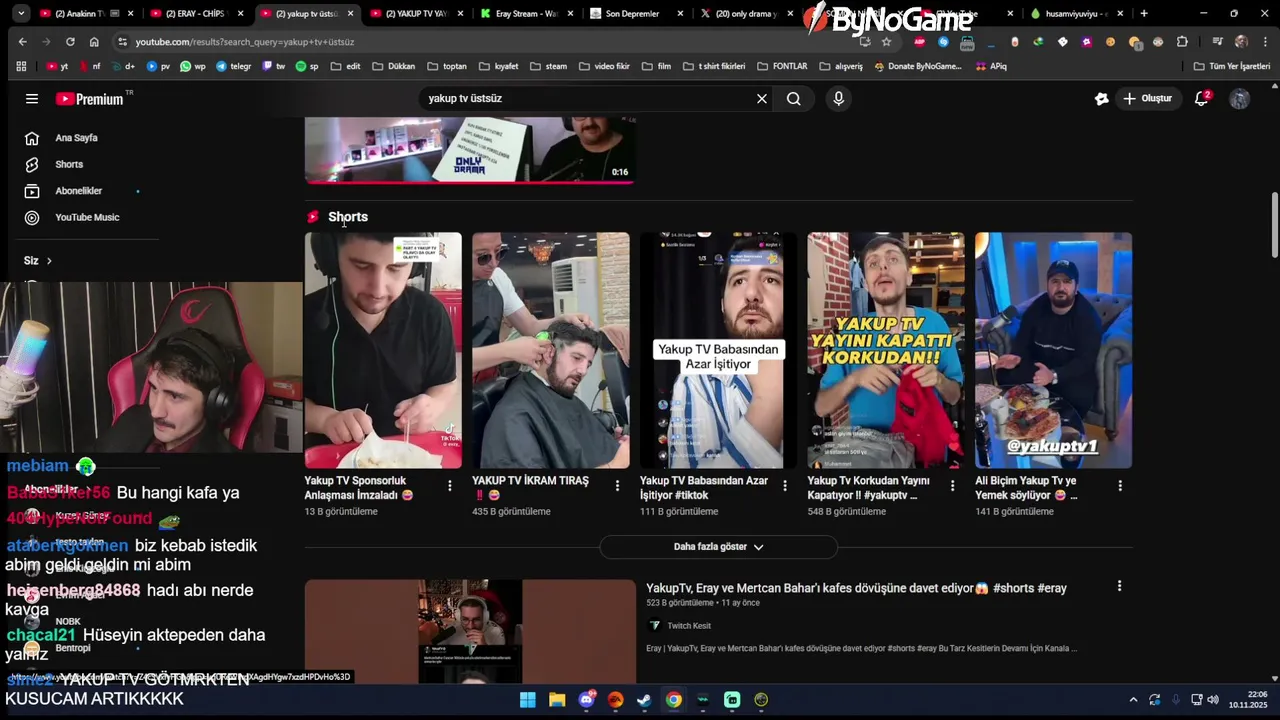Open the Dükkan bookmark folder
1280x720 pixels.
coord(393,66)
